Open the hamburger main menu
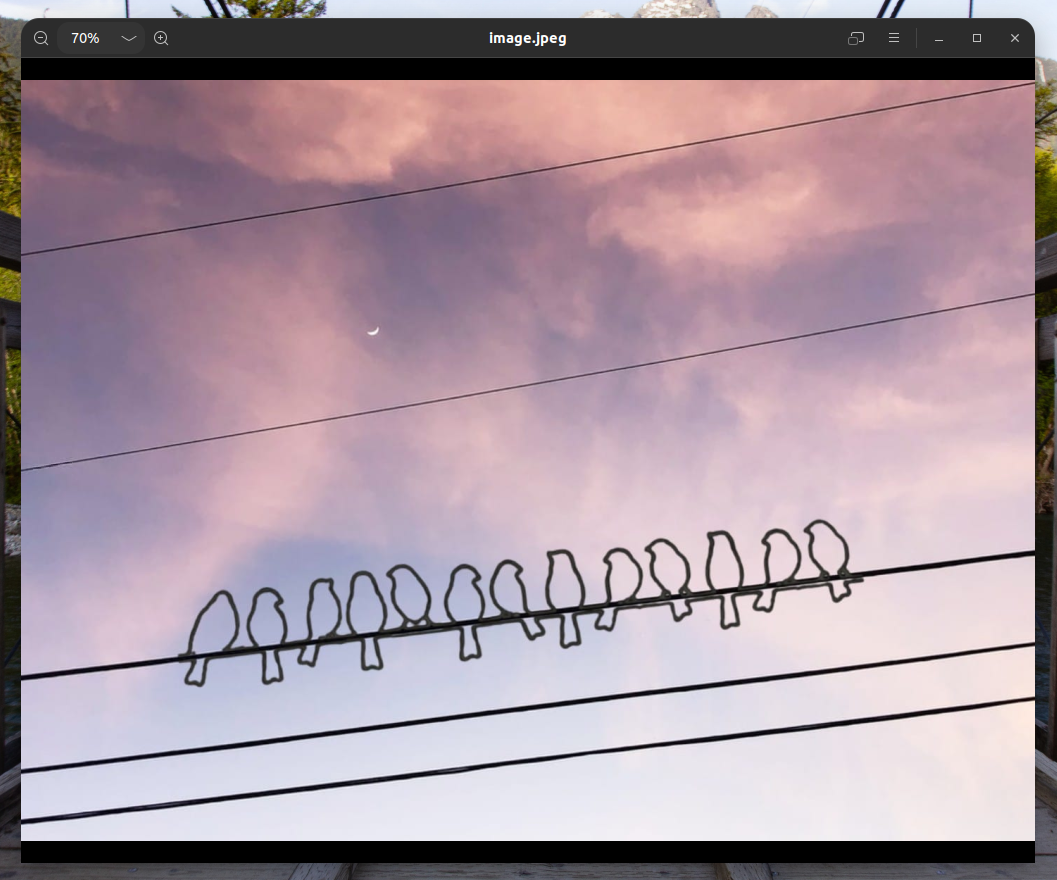Screen dimensions: 1057x880 click(x=894, y=38)
